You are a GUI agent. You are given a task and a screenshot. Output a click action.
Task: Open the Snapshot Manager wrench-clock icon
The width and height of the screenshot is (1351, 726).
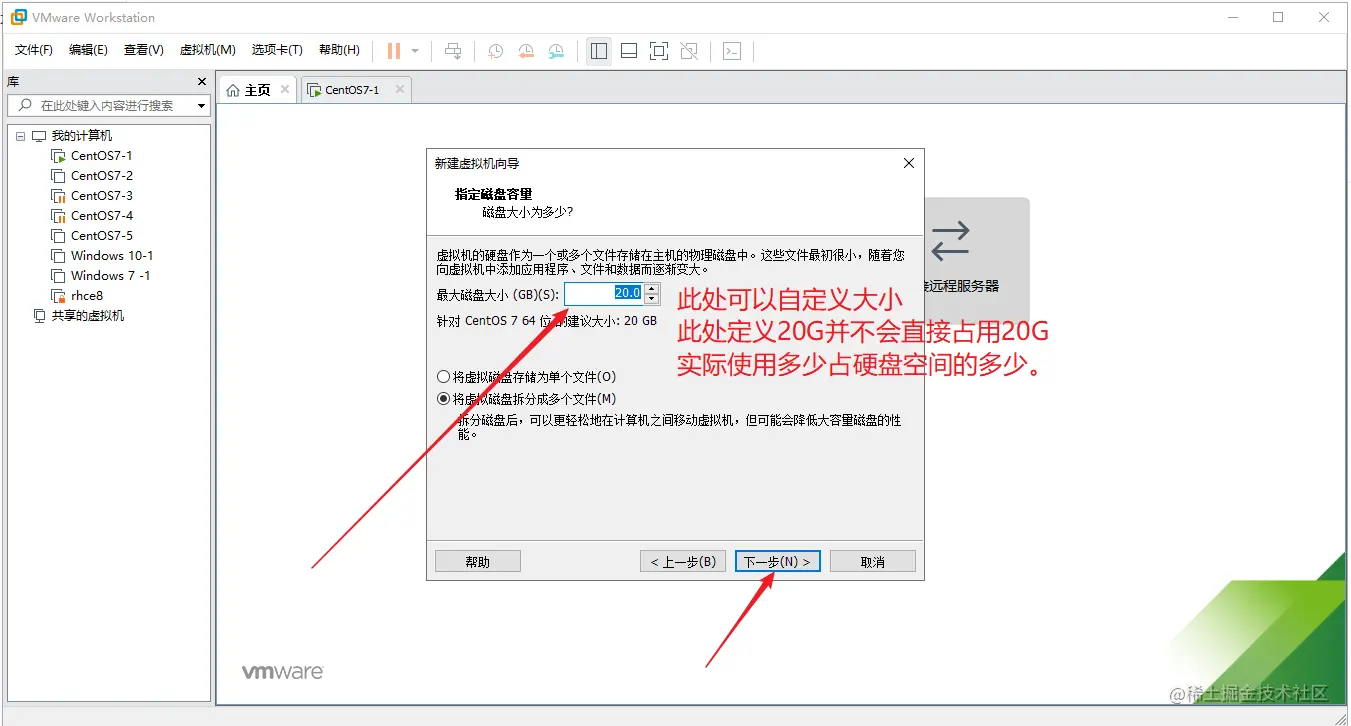556,51
